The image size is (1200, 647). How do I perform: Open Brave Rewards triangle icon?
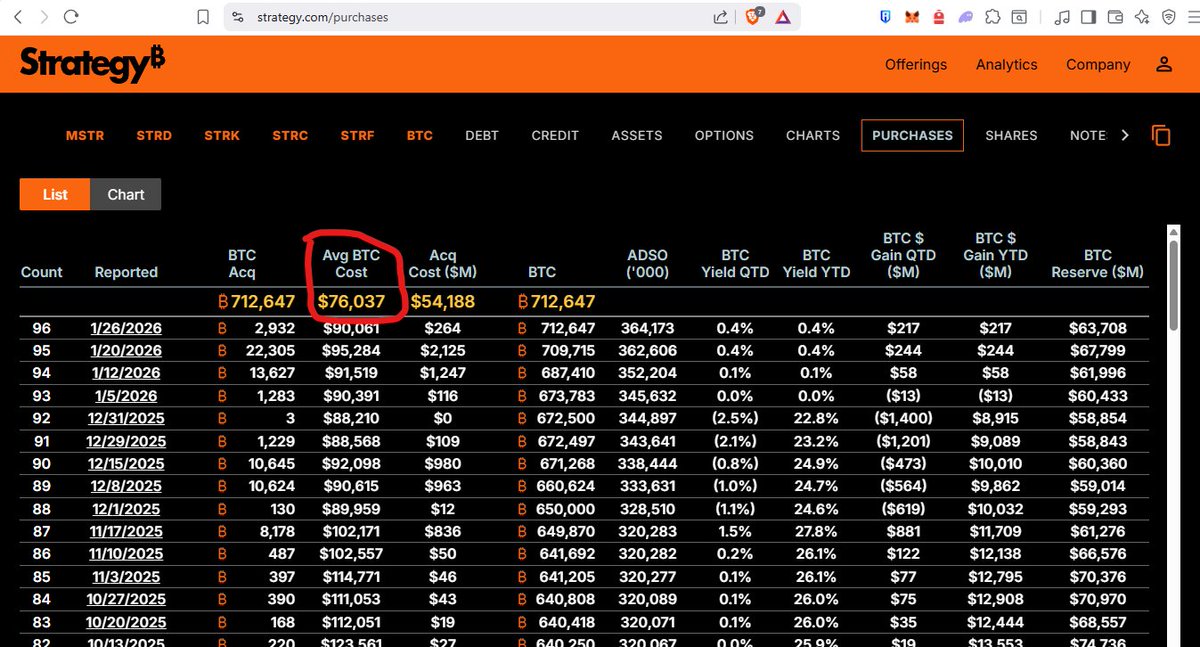(x=782, y=17)
